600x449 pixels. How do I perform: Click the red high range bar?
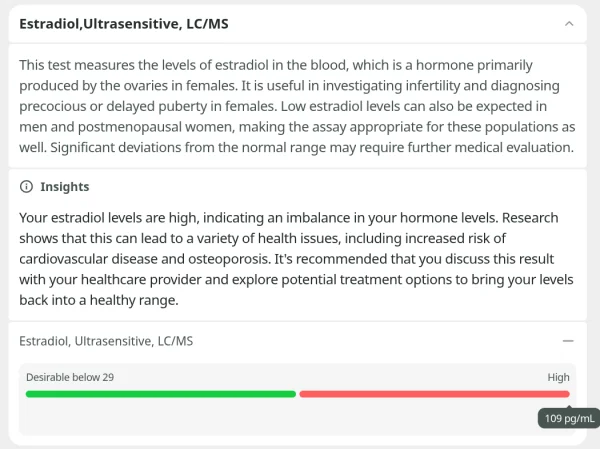click(434, 394)
